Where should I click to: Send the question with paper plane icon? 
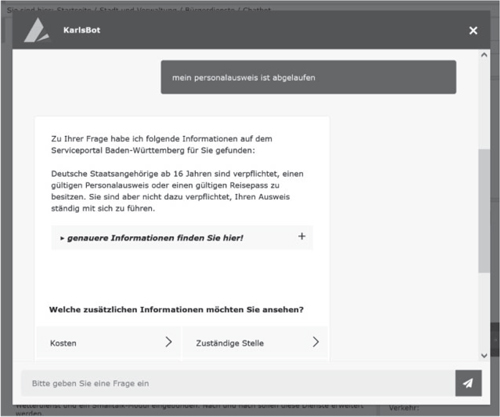(468, 383)
